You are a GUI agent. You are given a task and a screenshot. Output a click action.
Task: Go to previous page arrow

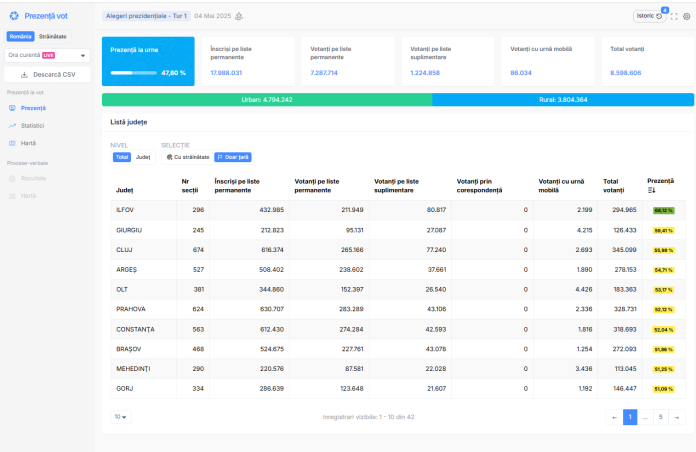point(614,417)
